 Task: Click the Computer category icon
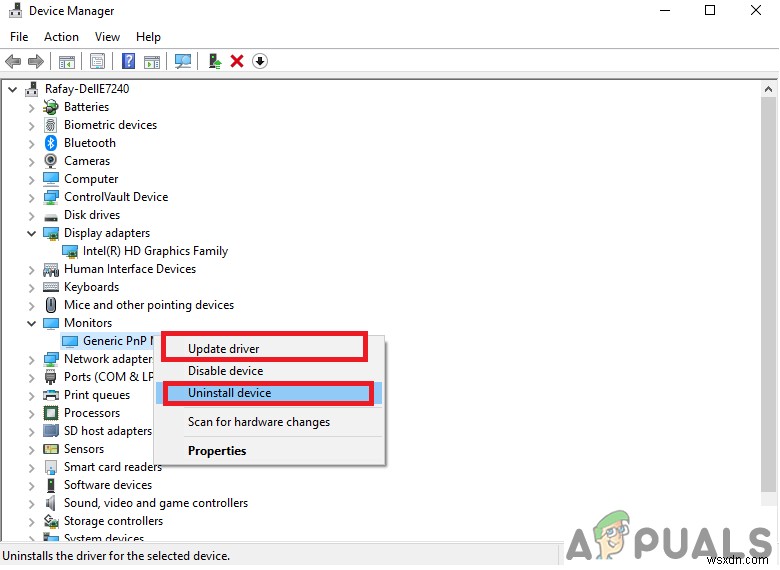tap(51, 179)
